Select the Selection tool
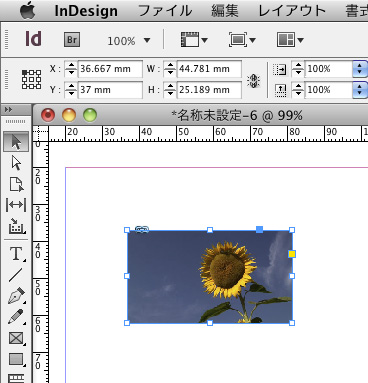368x383 pixels. 16,142
